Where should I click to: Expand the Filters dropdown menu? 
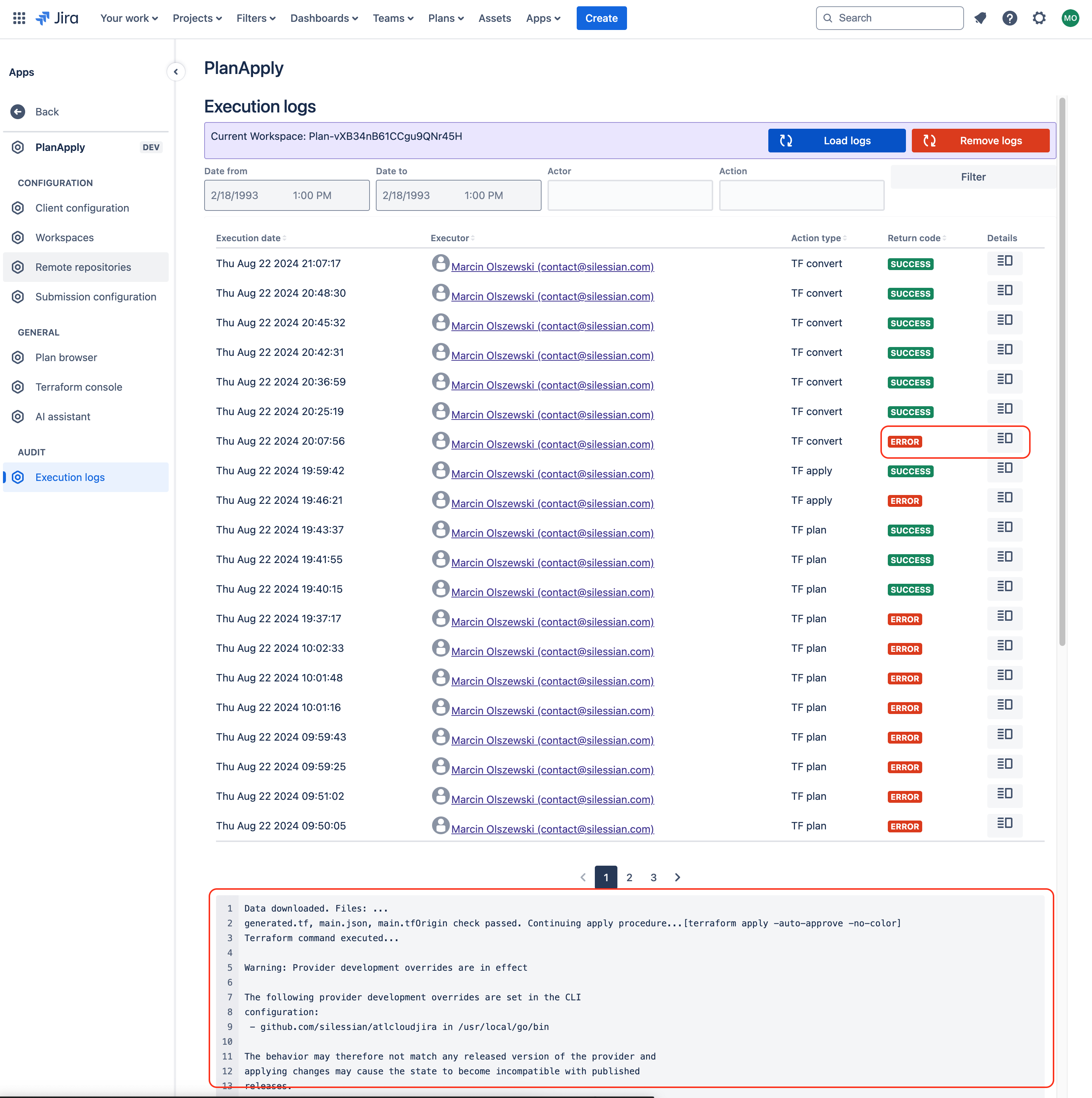(256, 18)
